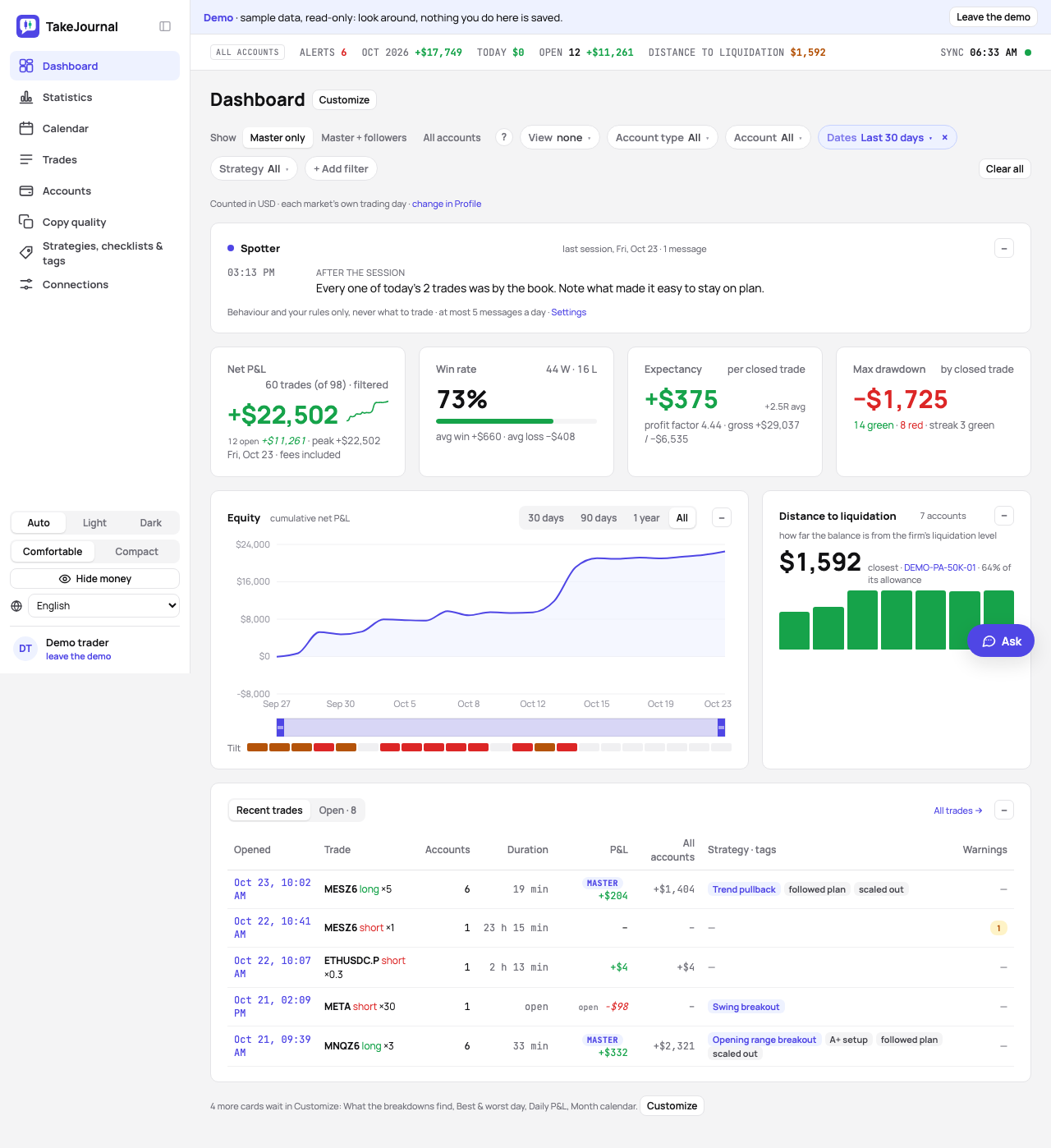This screenshot has width=1051, height=1148.
Task: Click Customize next to Dashboard title
Action: (x=344, y=100)
